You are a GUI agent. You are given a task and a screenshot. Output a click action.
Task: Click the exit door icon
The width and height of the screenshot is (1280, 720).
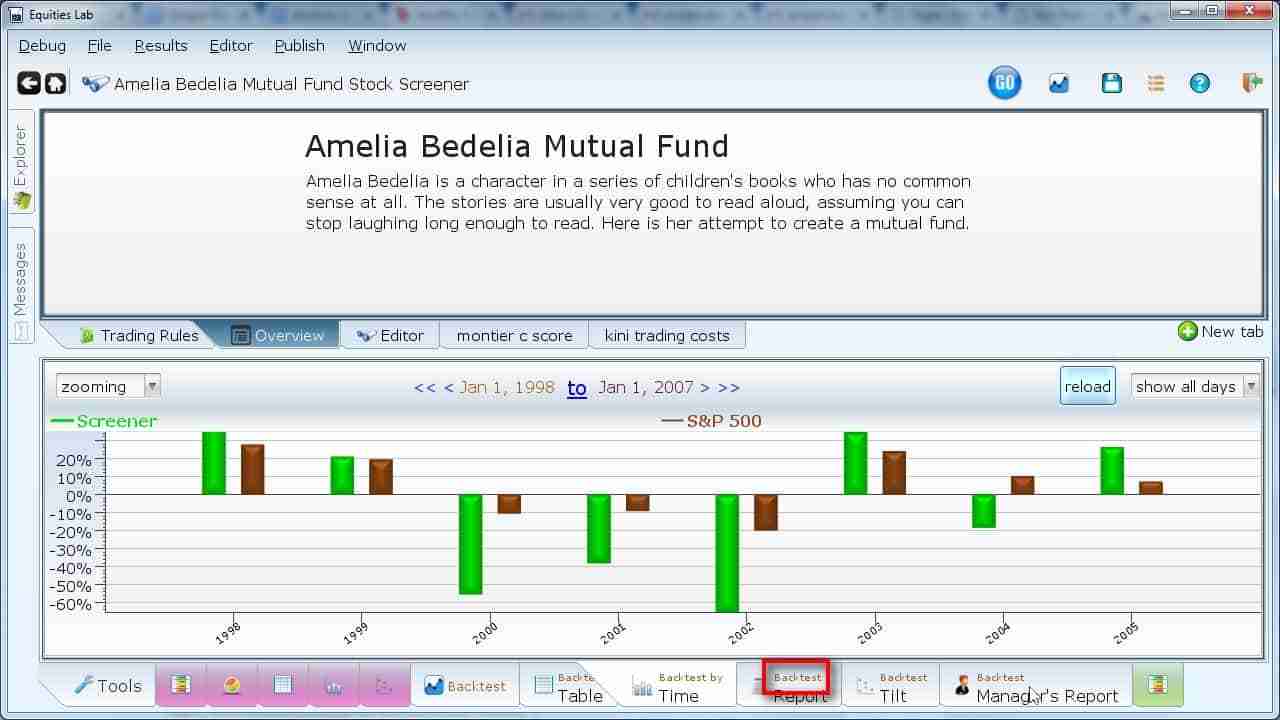(1251, 84)
